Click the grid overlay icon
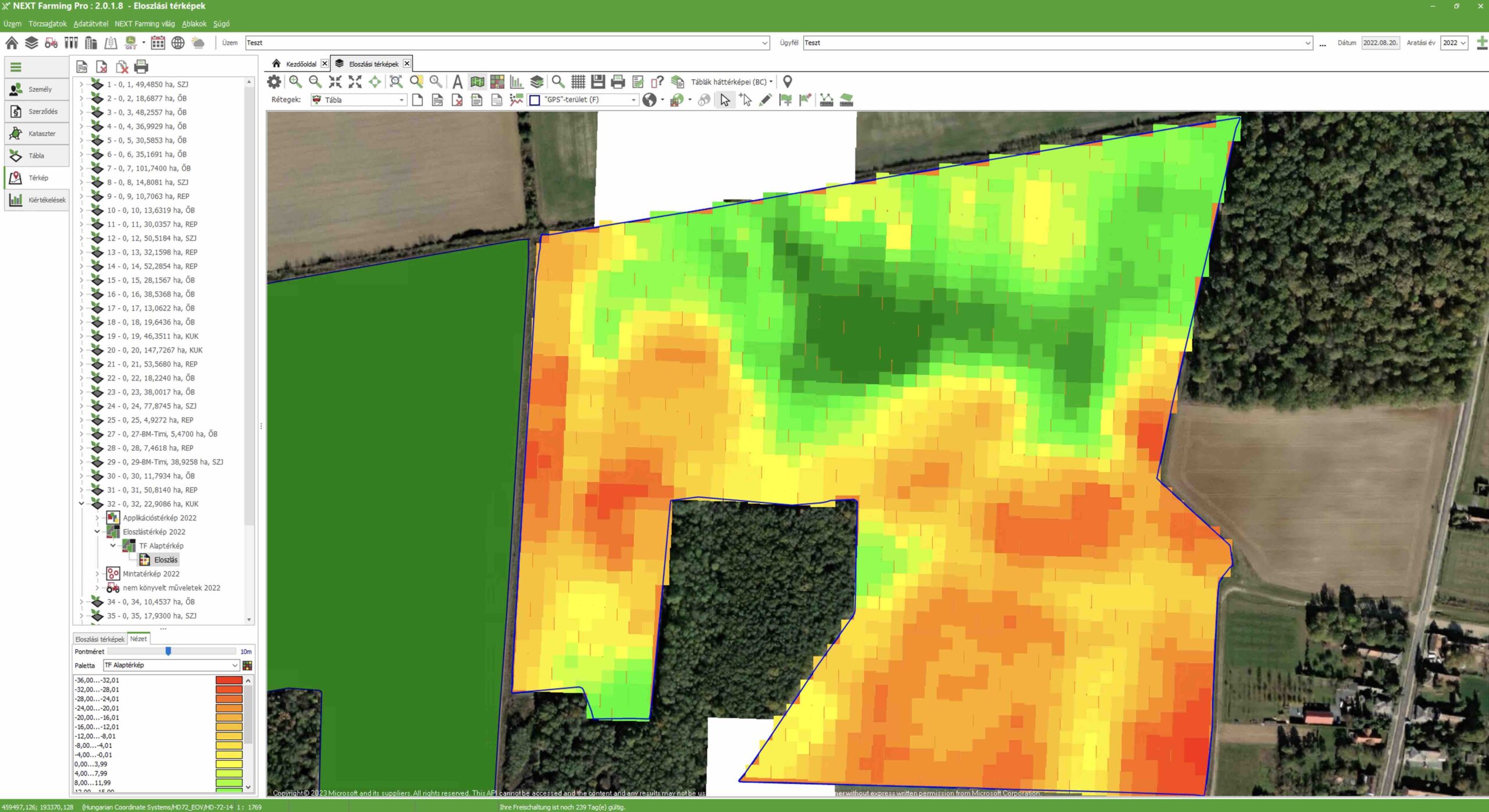 point(578,82)
